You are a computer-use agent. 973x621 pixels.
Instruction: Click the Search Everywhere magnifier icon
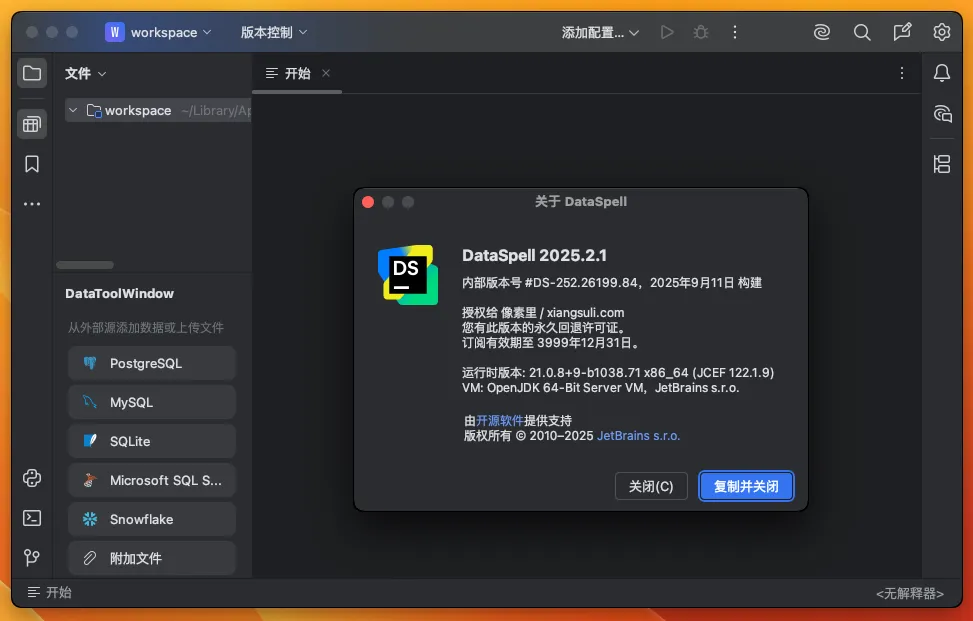tap(862, 32)
